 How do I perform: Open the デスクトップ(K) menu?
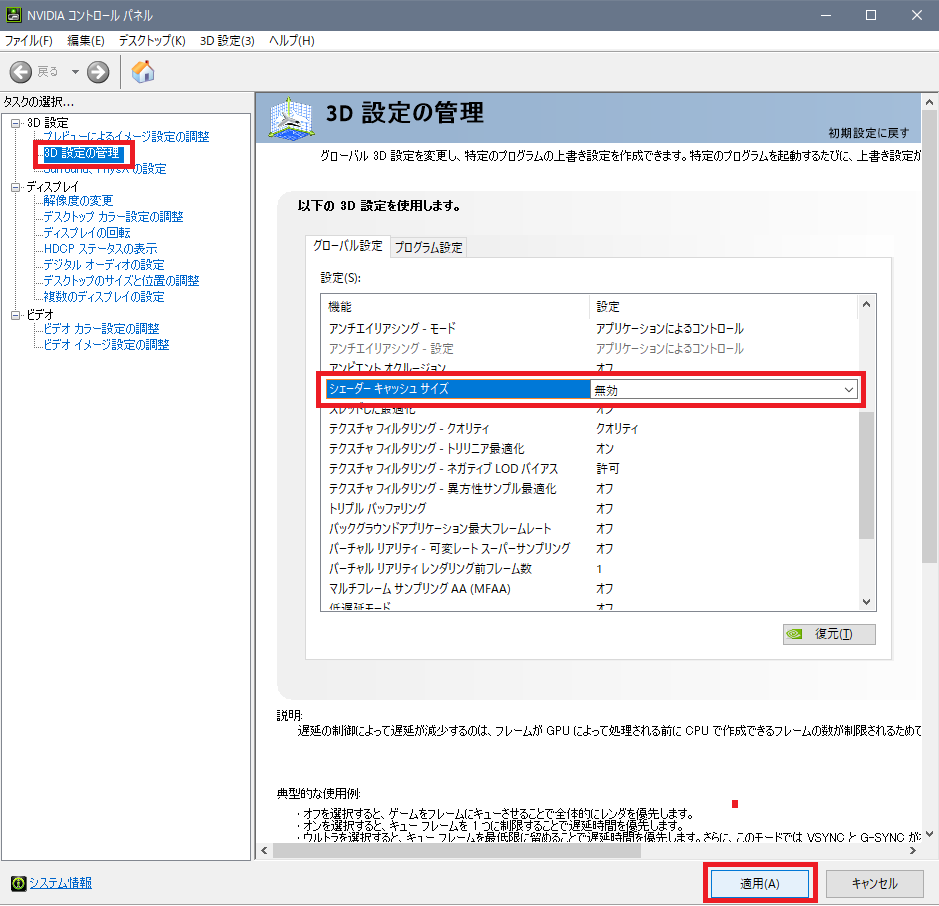pos(152,41)
